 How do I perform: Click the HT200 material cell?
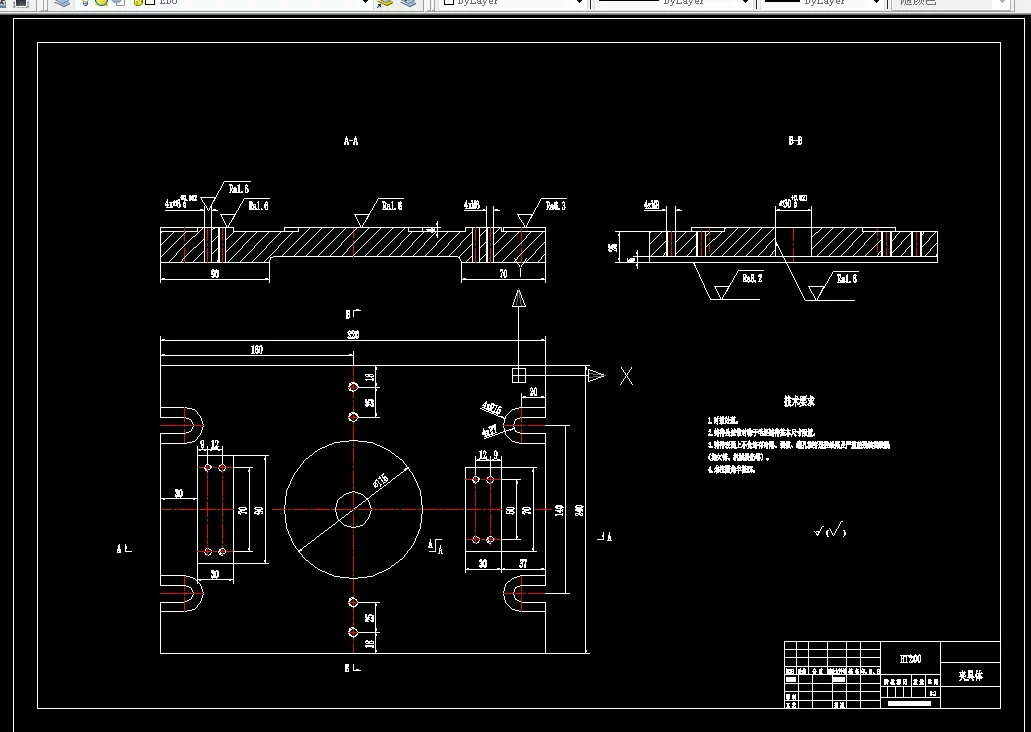911,659
